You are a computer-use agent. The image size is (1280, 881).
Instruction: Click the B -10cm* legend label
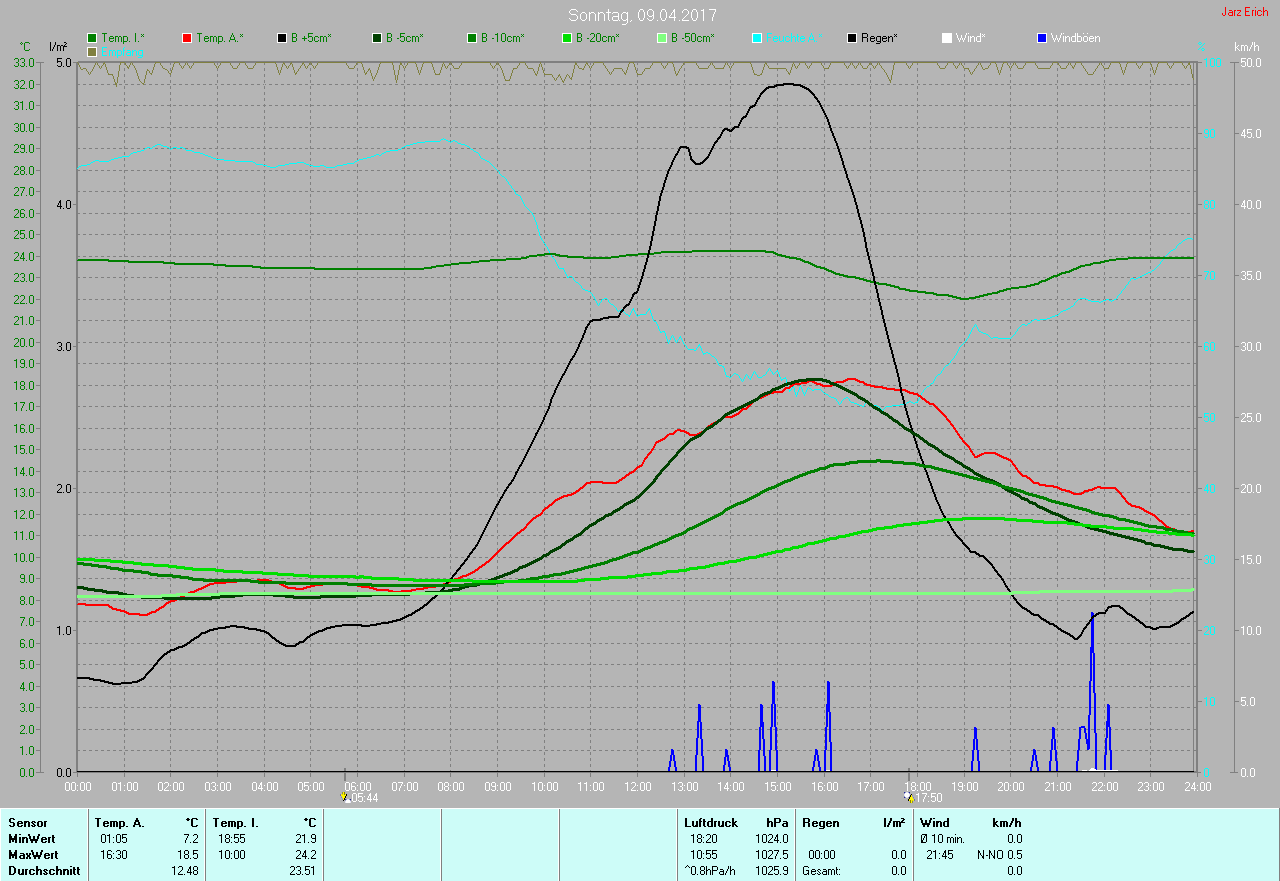coord(503,38)
